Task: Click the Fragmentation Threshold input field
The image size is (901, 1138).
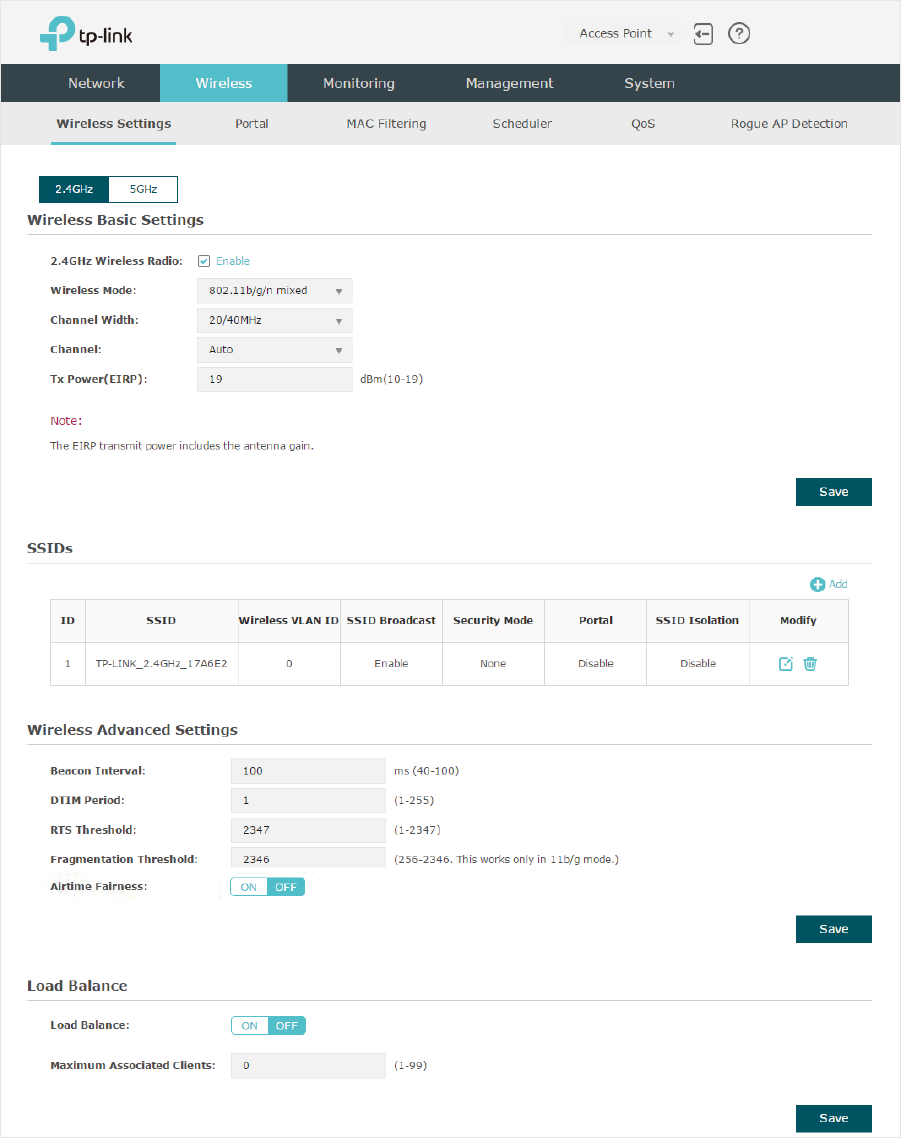Action: pyautogui.click(x=309, y=859)
